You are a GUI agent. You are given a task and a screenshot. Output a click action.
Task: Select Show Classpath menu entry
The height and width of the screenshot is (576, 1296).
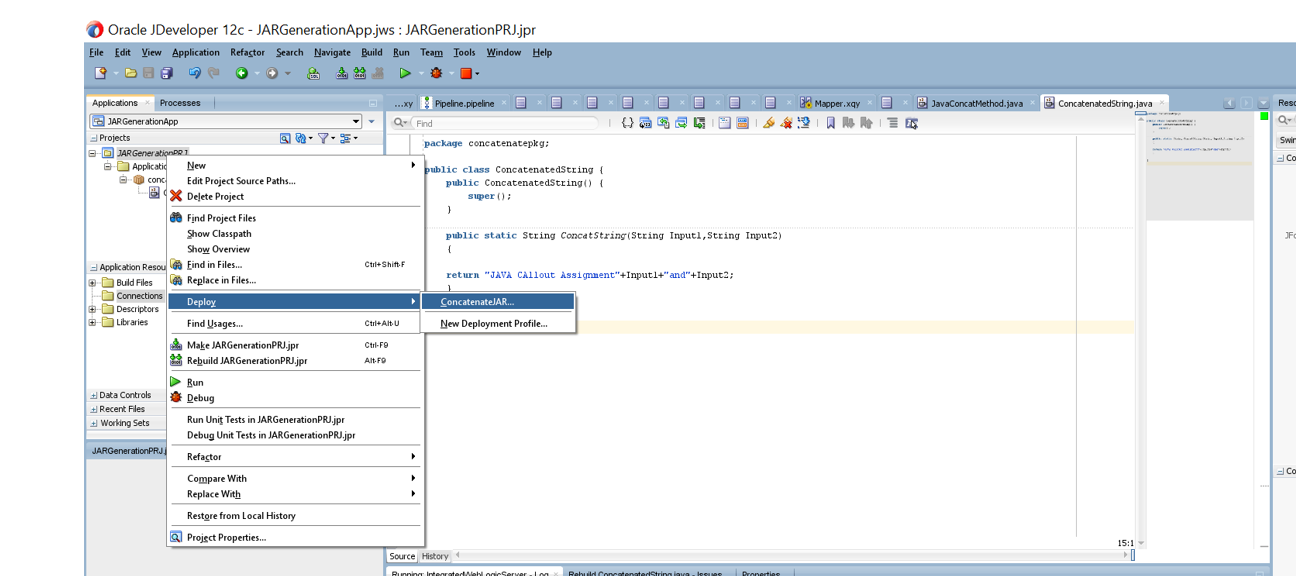294,233
